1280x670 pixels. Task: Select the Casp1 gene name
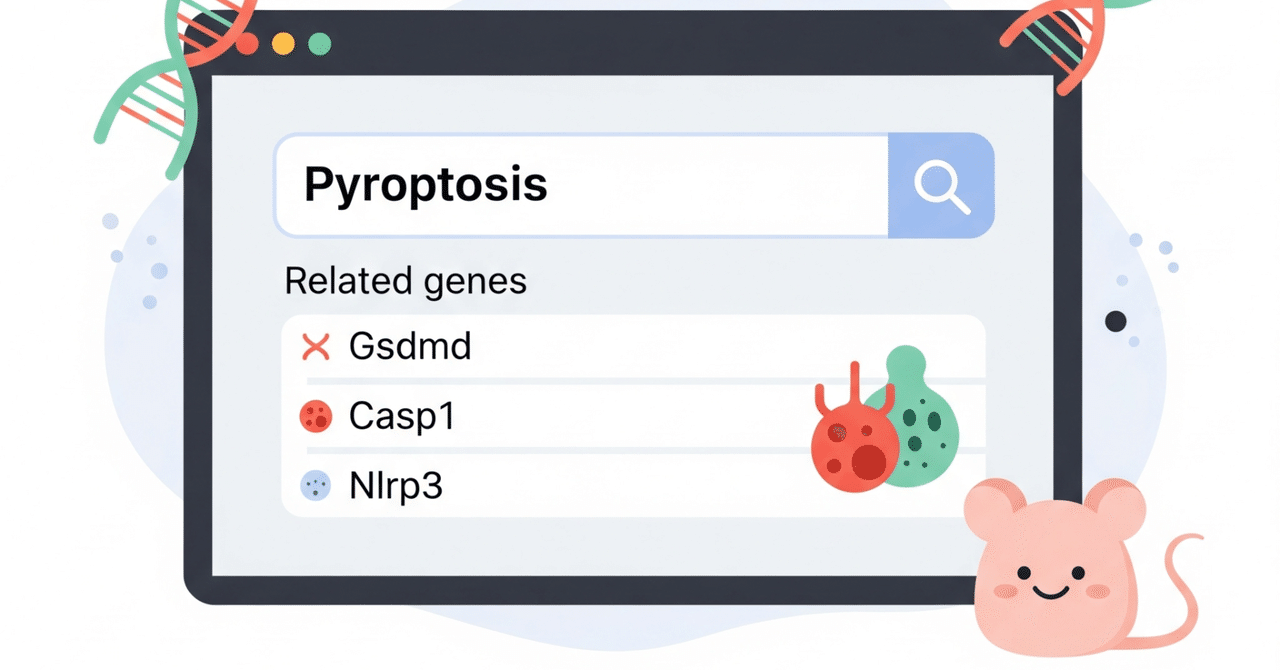[x=402, y=416]
